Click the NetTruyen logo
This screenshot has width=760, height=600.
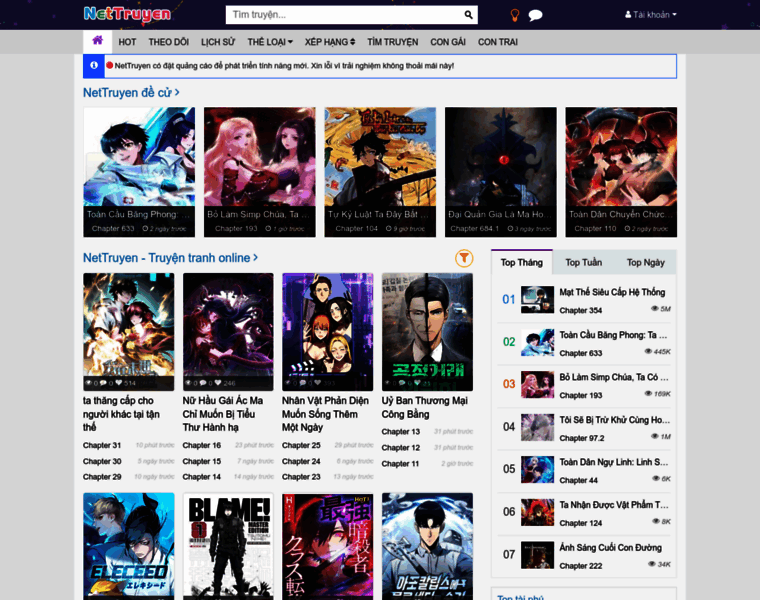pos(127,15)
